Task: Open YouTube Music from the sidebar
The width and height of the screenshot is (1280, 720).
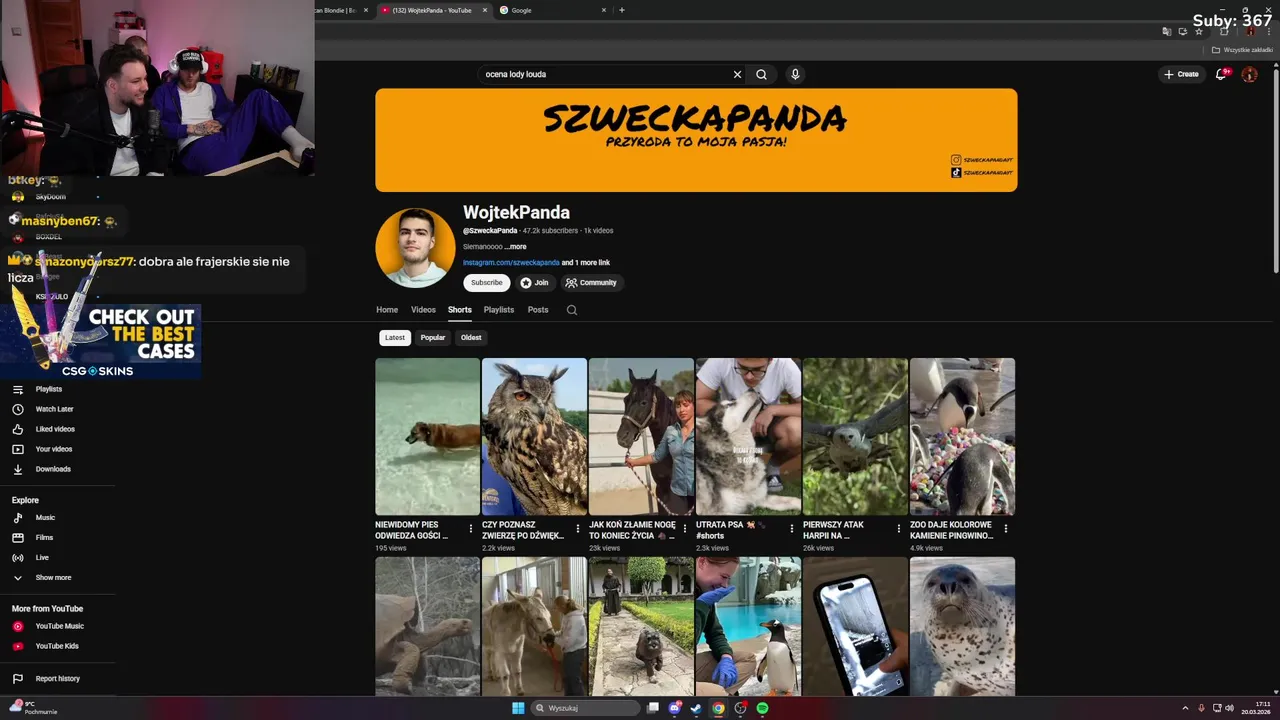Action: pos(59,626)
